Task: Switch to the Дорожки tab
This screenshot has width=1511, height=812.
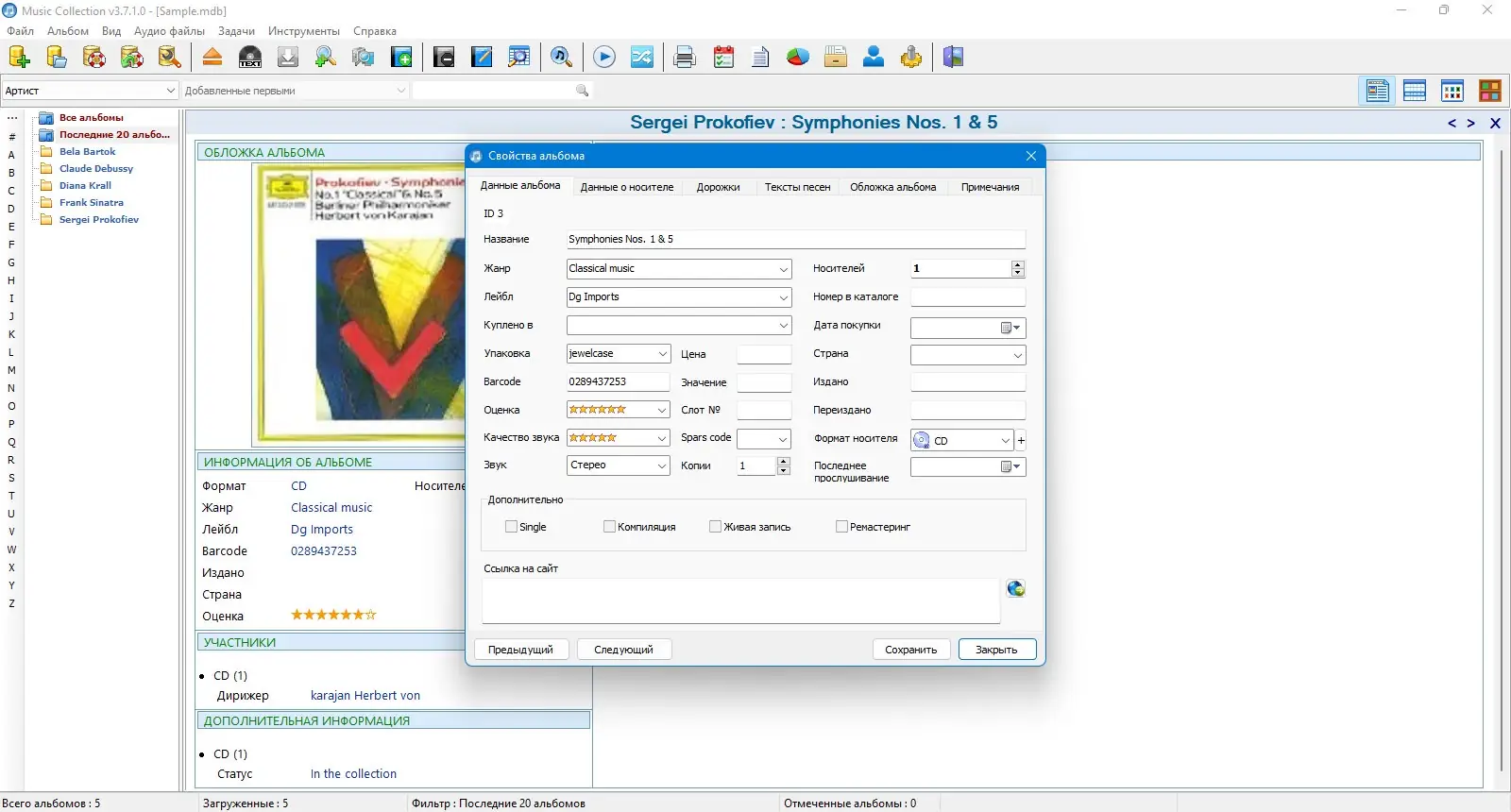Action: coord(719,187)
